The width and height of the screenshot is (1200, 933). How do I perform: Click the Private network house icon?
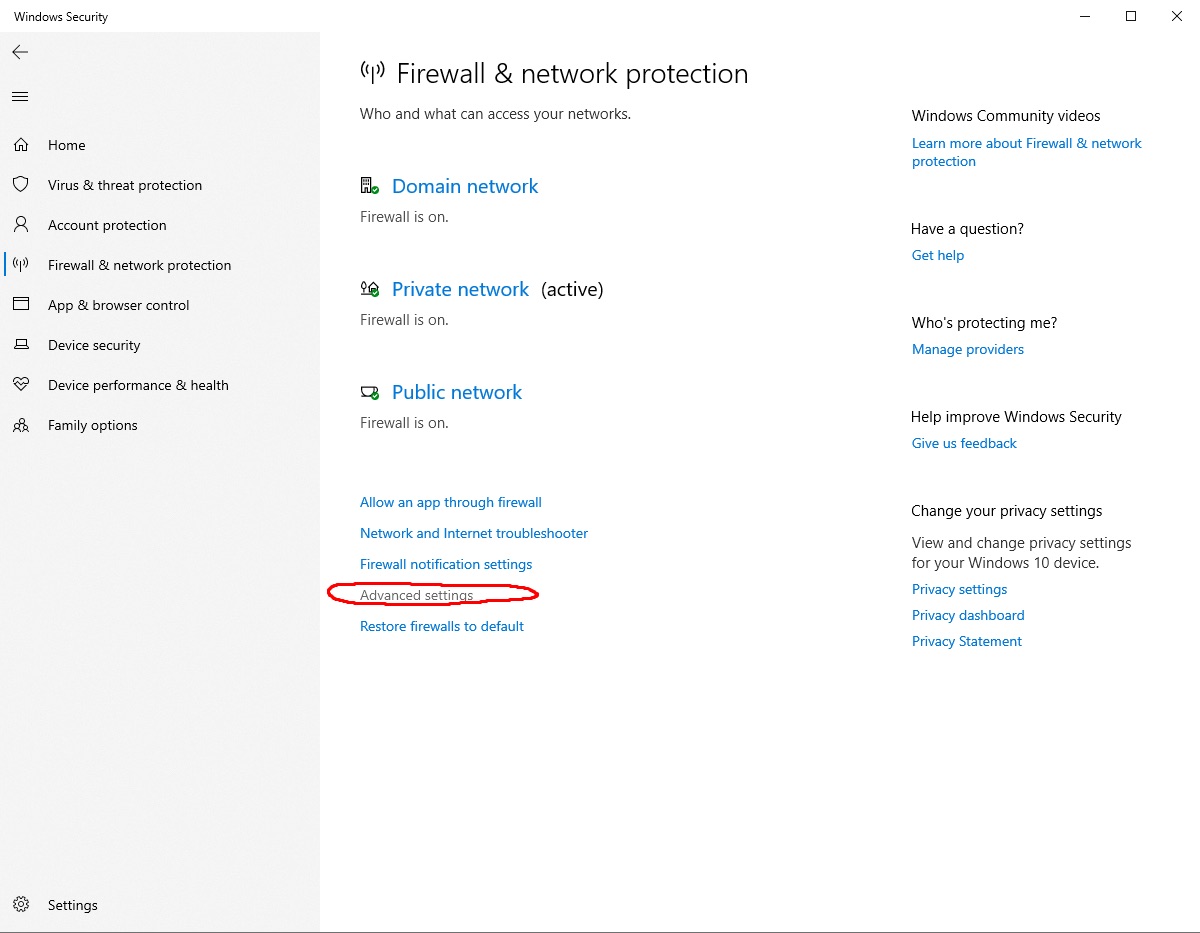tap(370, 289)
